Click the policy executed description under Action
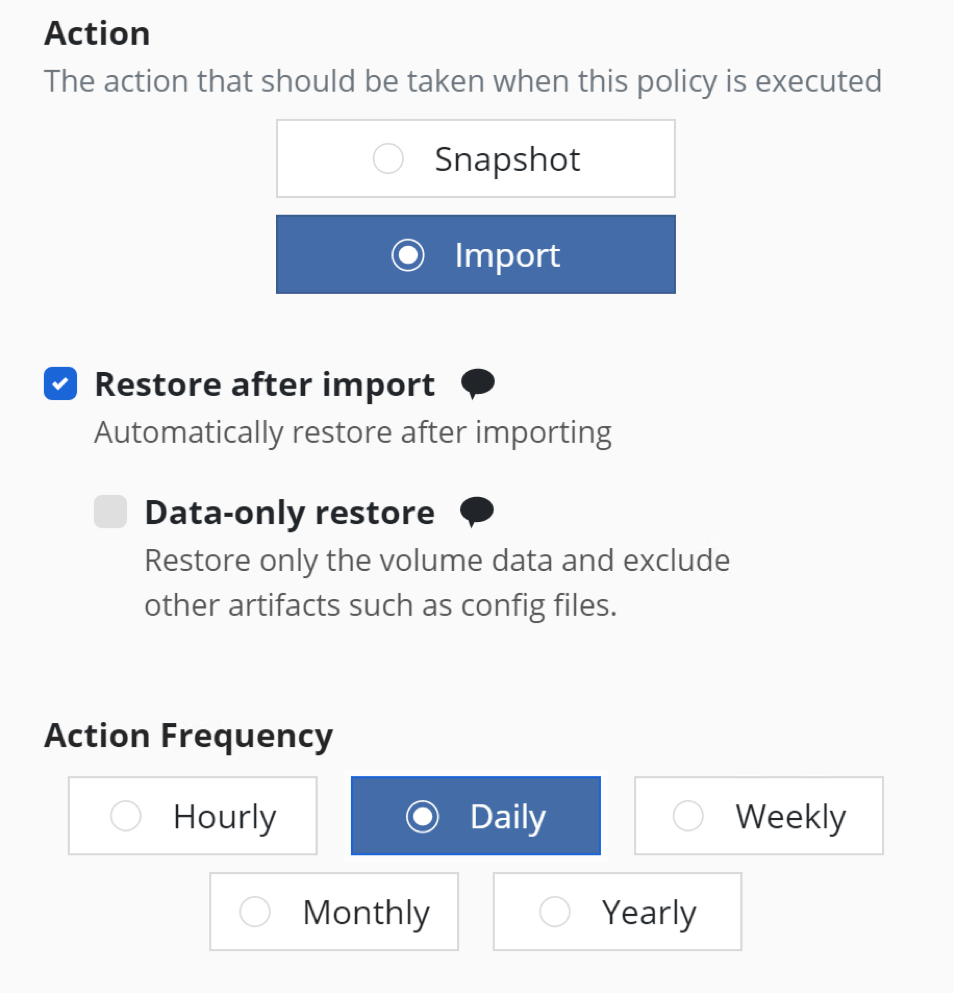Viewport: 954px width, 993px height. 463,82
